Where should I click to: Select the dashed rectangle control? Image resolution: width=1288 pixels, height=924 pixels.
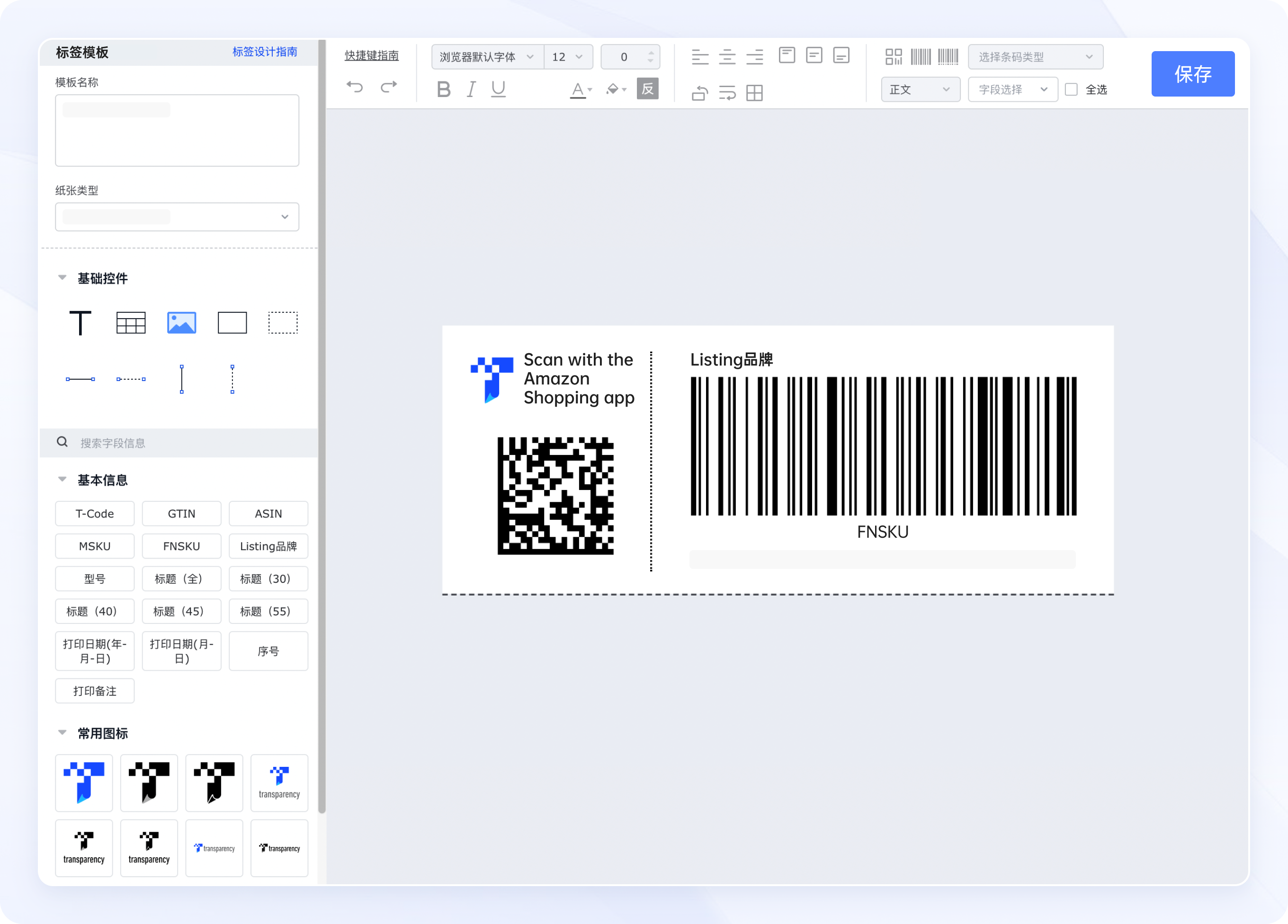pos(283,323)
